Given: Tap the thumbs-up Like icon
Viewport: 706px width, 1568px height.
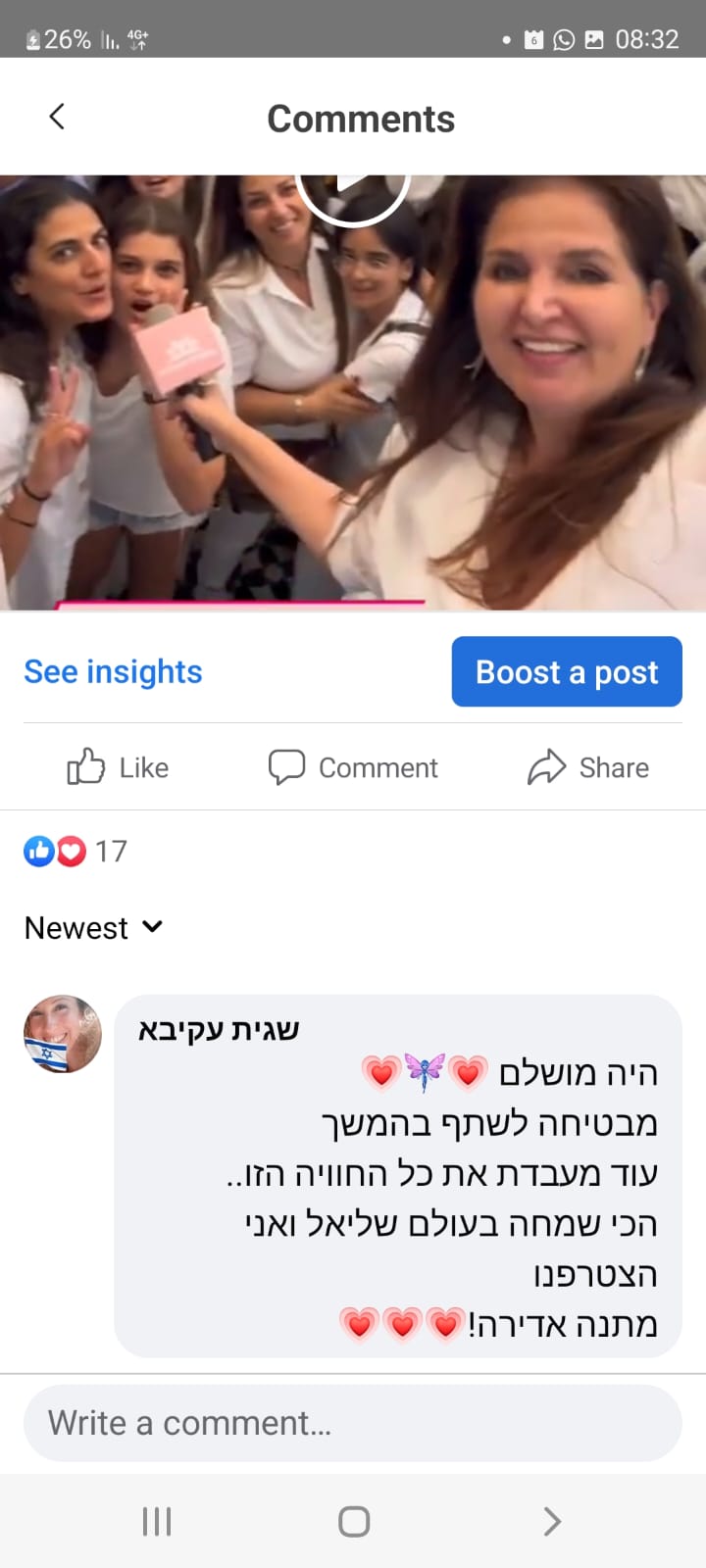Looking at the screenshot, I should point(85,767).
